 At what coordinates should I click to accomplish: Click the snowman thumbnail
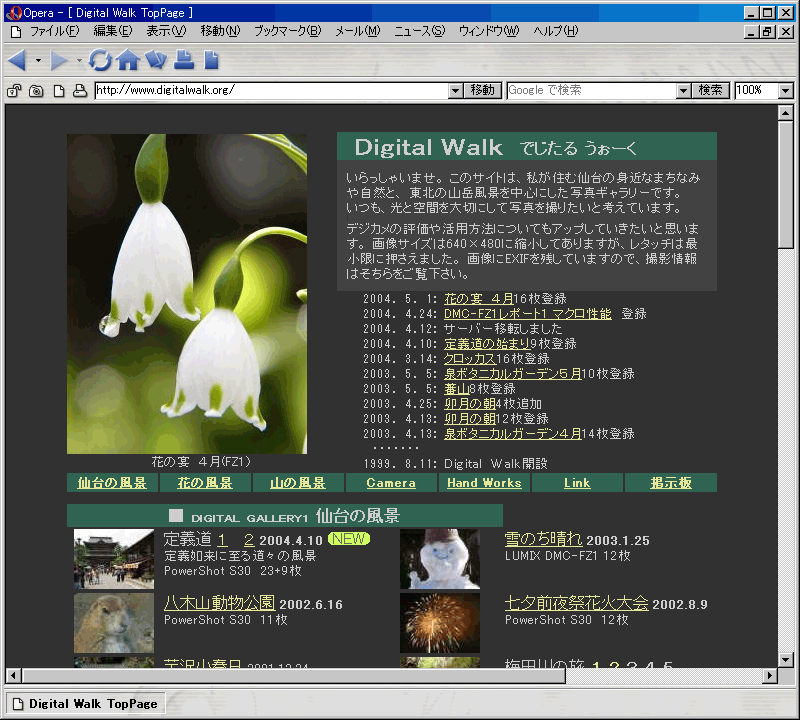(x=440, y=559)
